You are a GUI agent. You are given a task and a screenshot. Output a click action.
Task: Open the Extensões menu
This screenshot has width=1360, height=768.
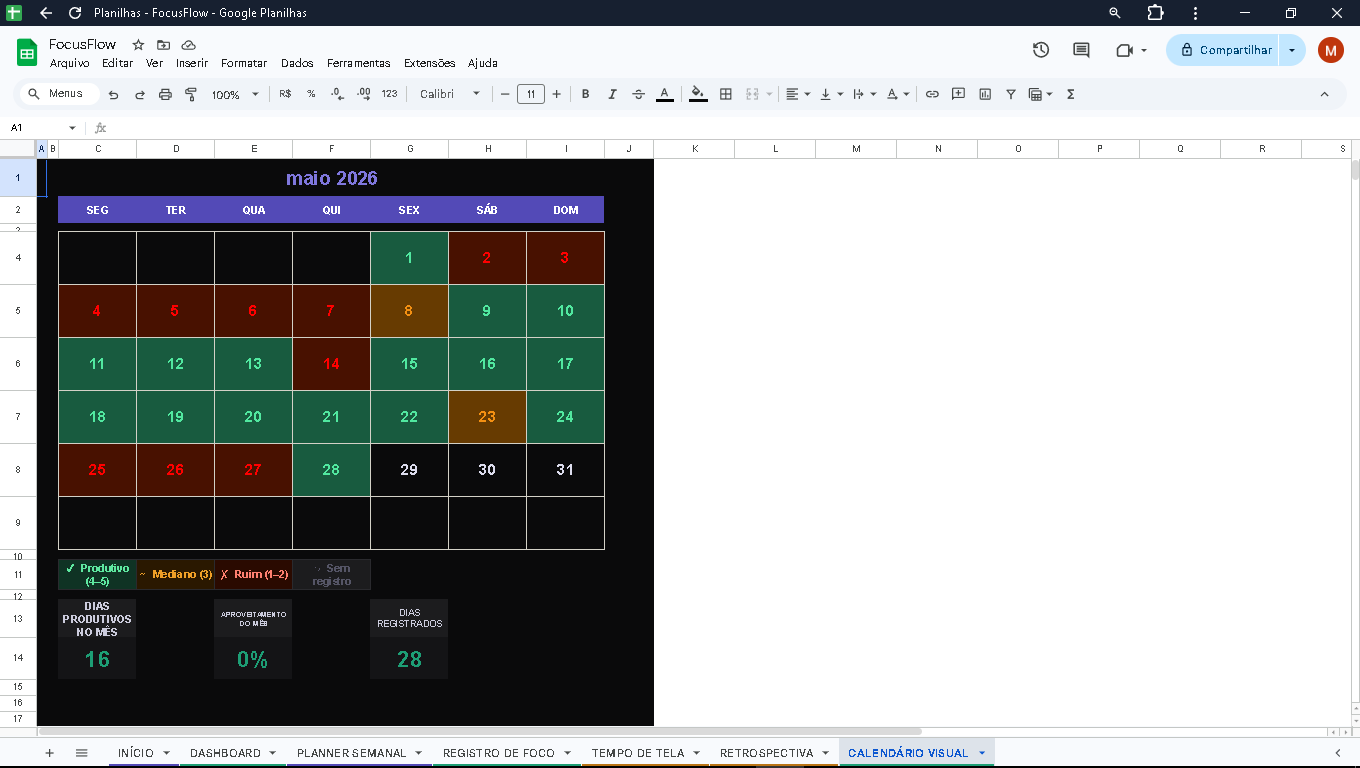(x=429, y=63)
